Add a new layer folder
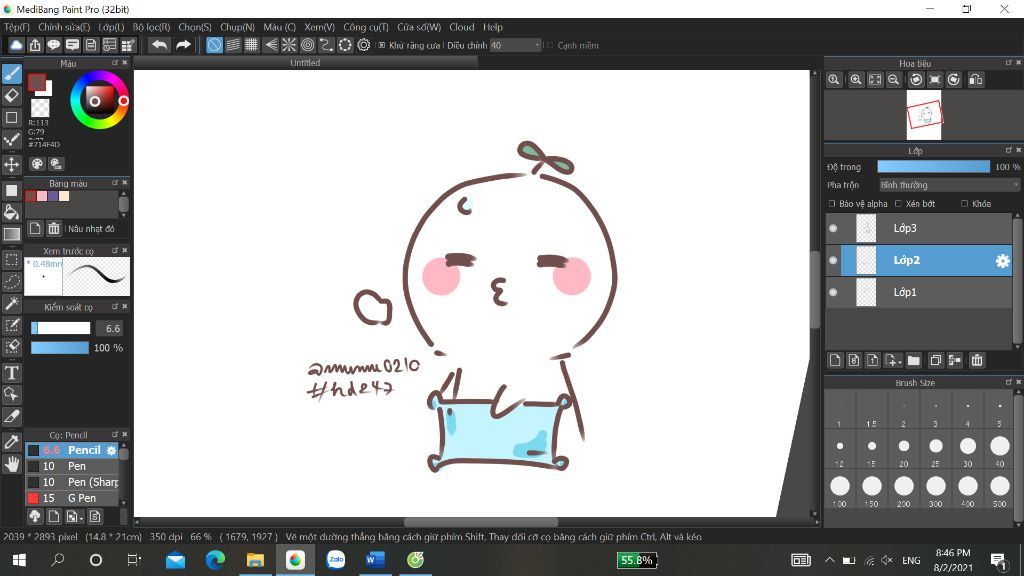 click(914, 360)
